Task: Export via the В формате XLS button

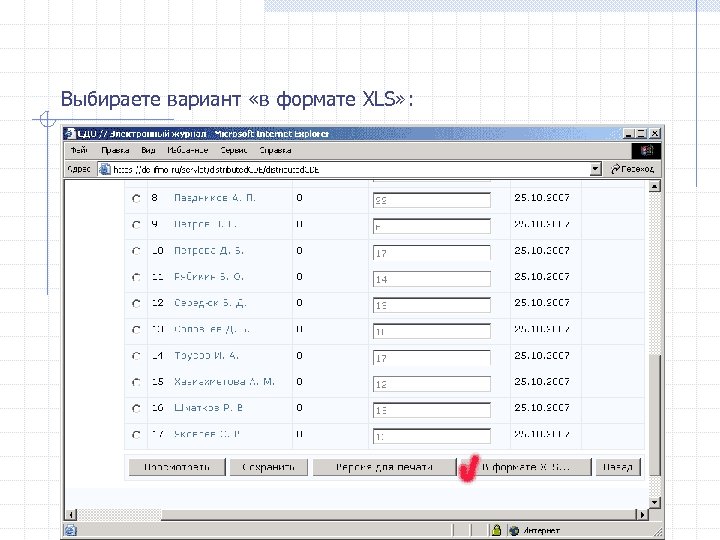Action: click(x=526, y=467)
